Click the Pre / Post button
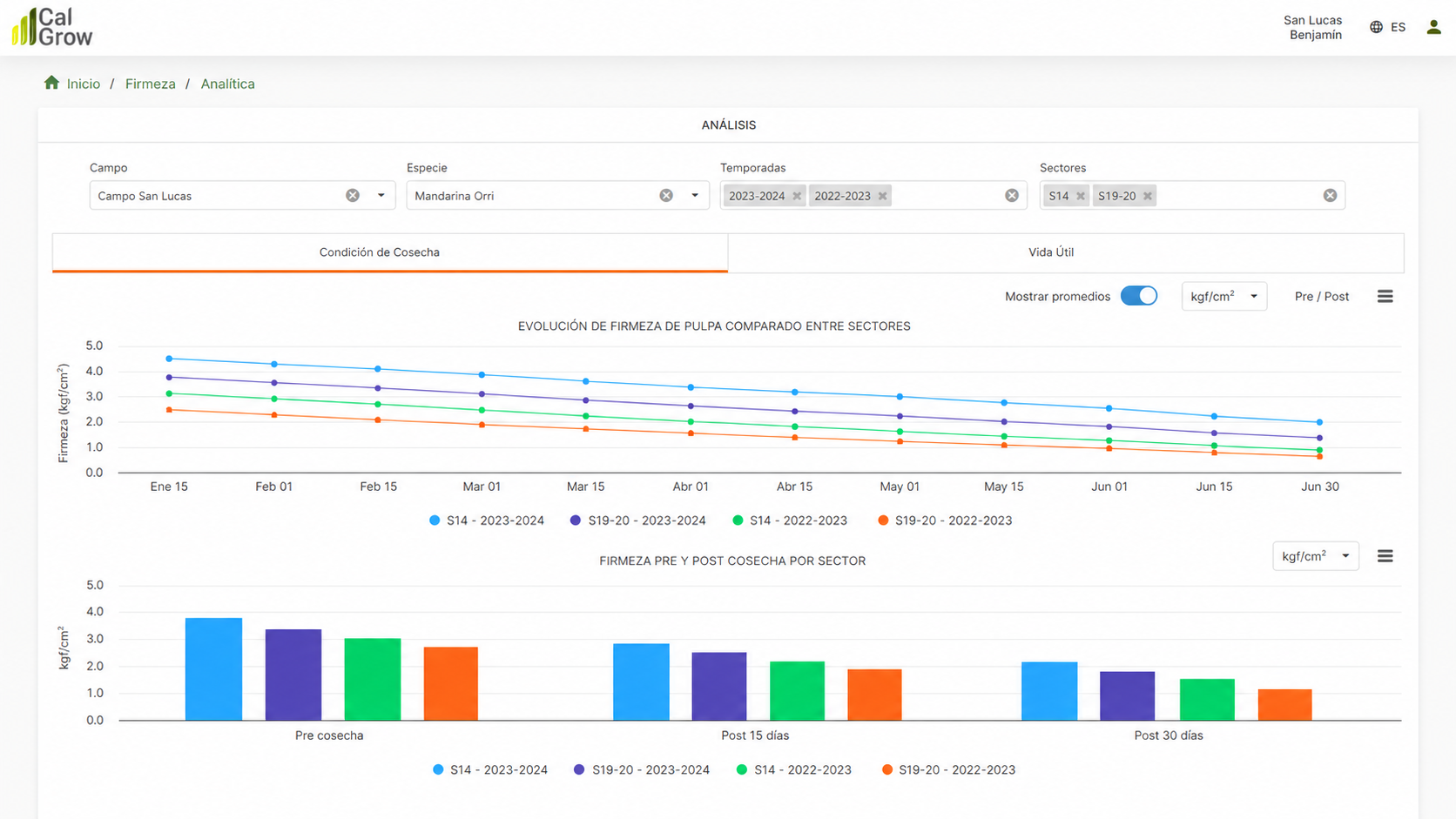1456x819 pixels. 1321,297
